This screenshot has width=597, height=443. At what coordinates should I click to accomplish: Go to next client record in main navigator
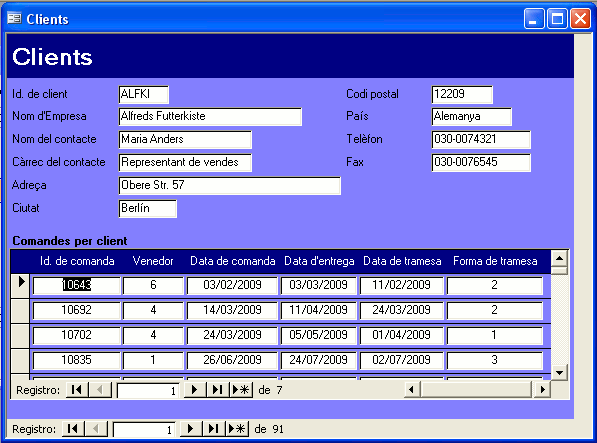click(x=190, y=429)
